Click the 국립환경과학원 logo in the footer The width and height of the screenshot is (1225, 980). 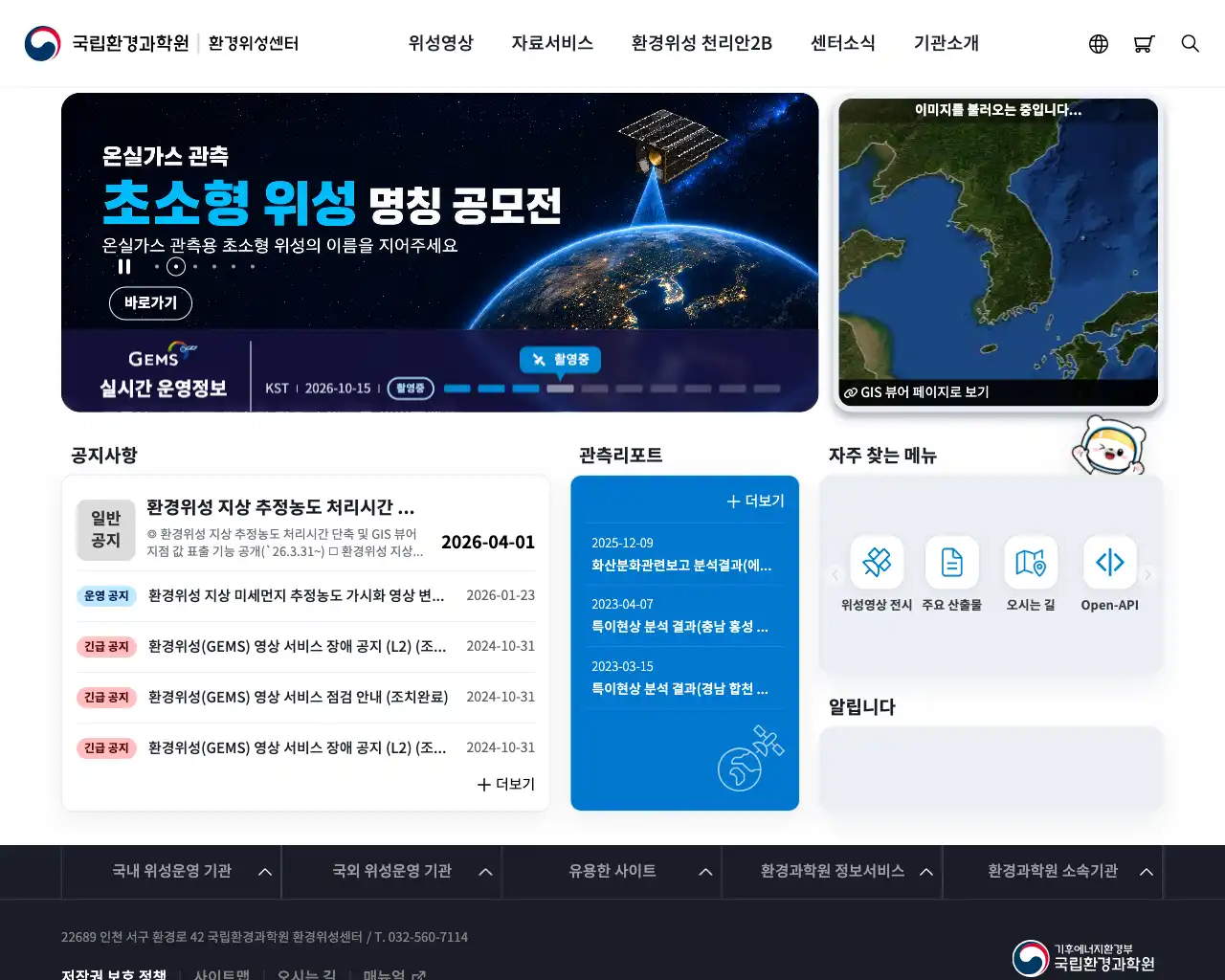point(1083,958)
